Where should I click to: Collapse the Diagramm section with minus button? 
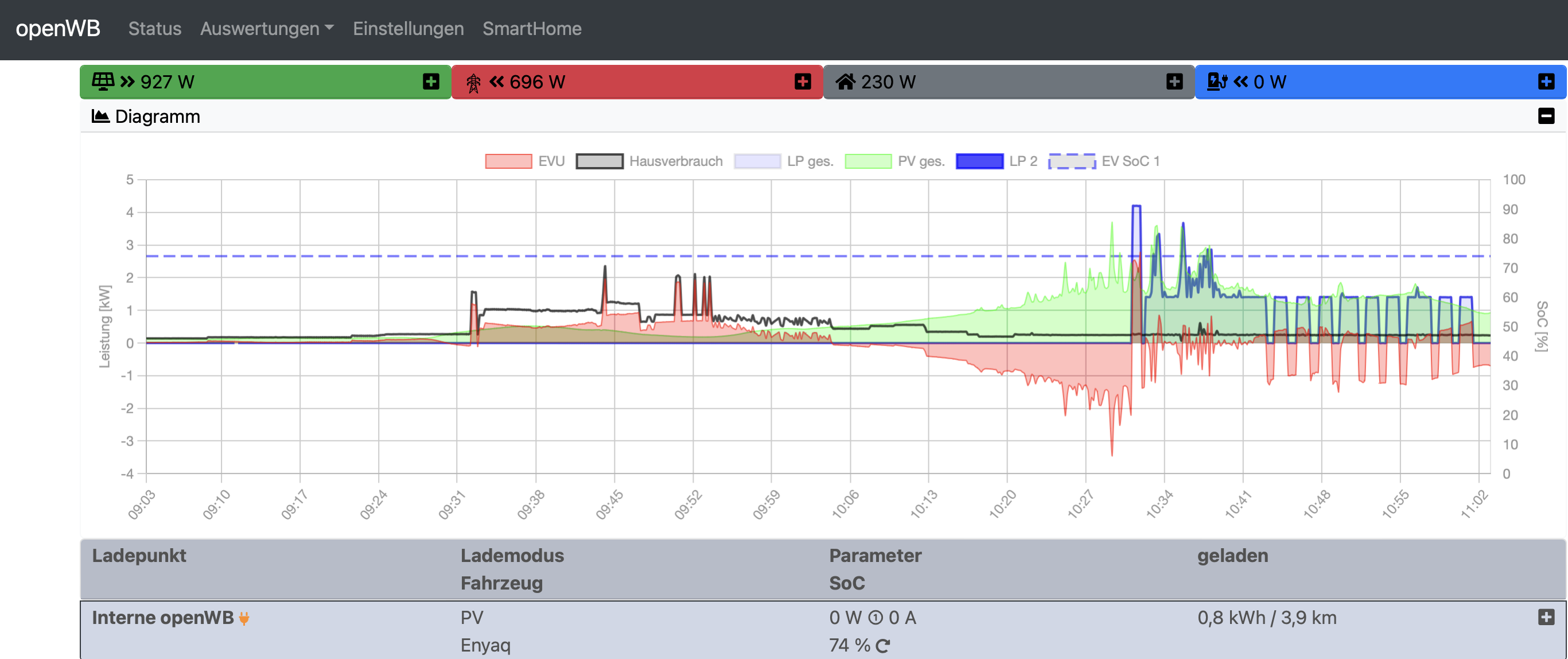[1546, 116]
